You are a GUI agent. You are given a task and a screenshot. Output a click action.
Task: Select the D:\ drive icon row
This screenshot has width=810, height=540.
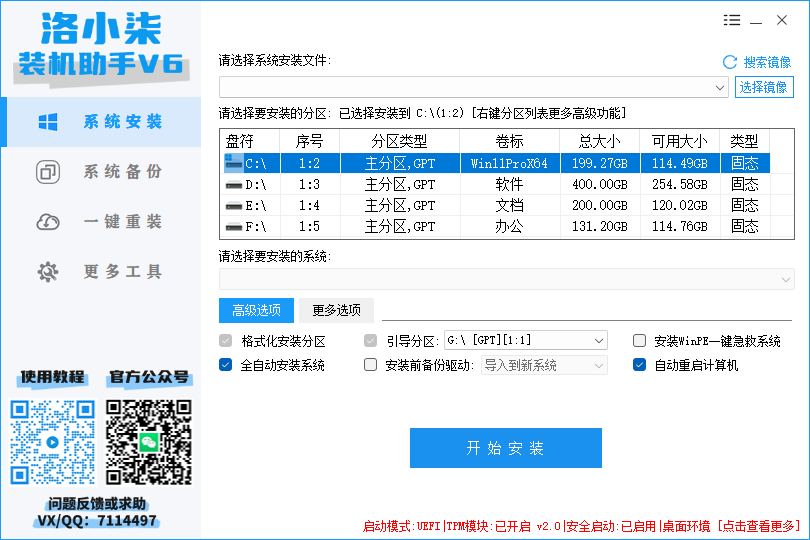[233, 184]
